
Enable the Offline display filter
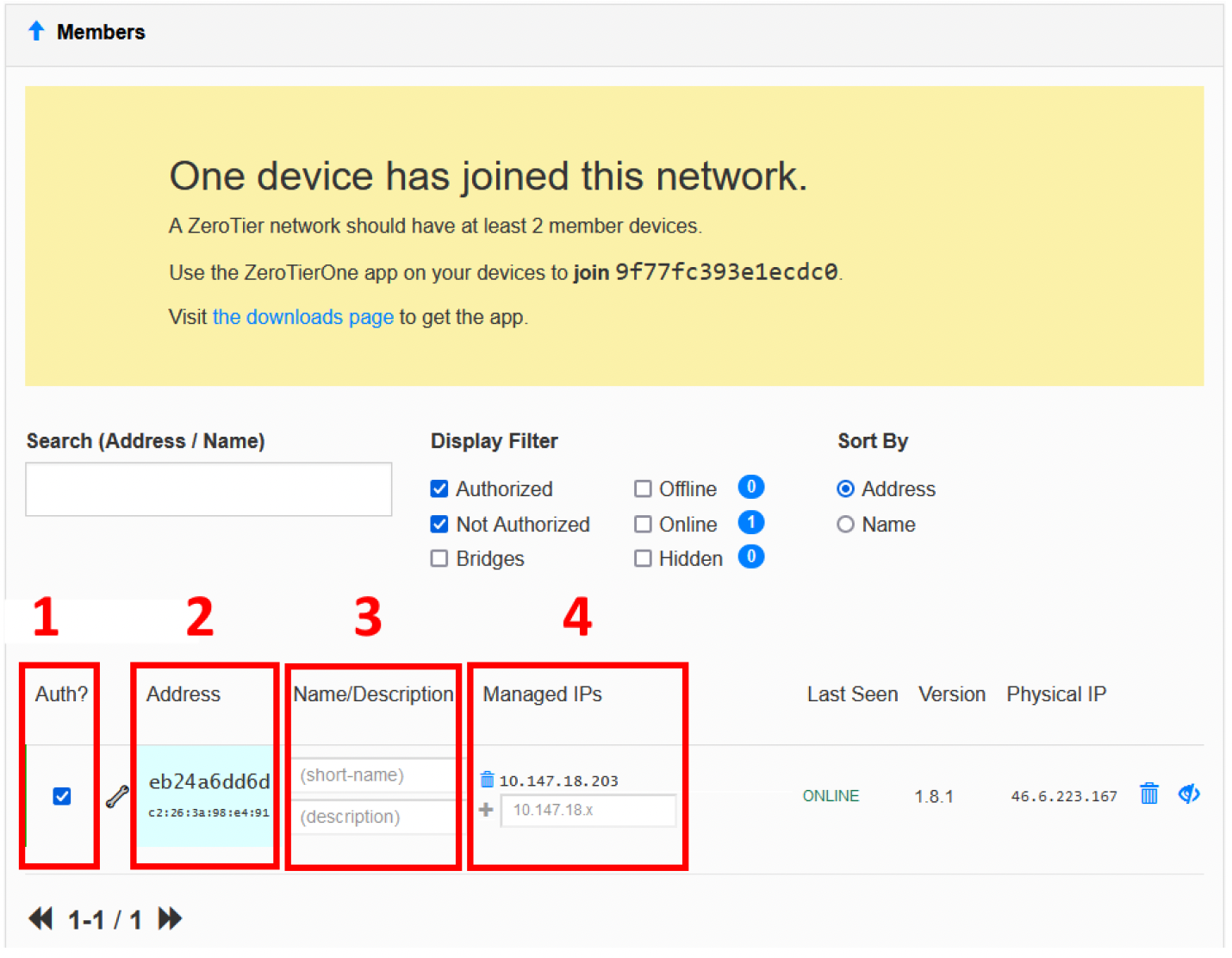coord(643,489)
